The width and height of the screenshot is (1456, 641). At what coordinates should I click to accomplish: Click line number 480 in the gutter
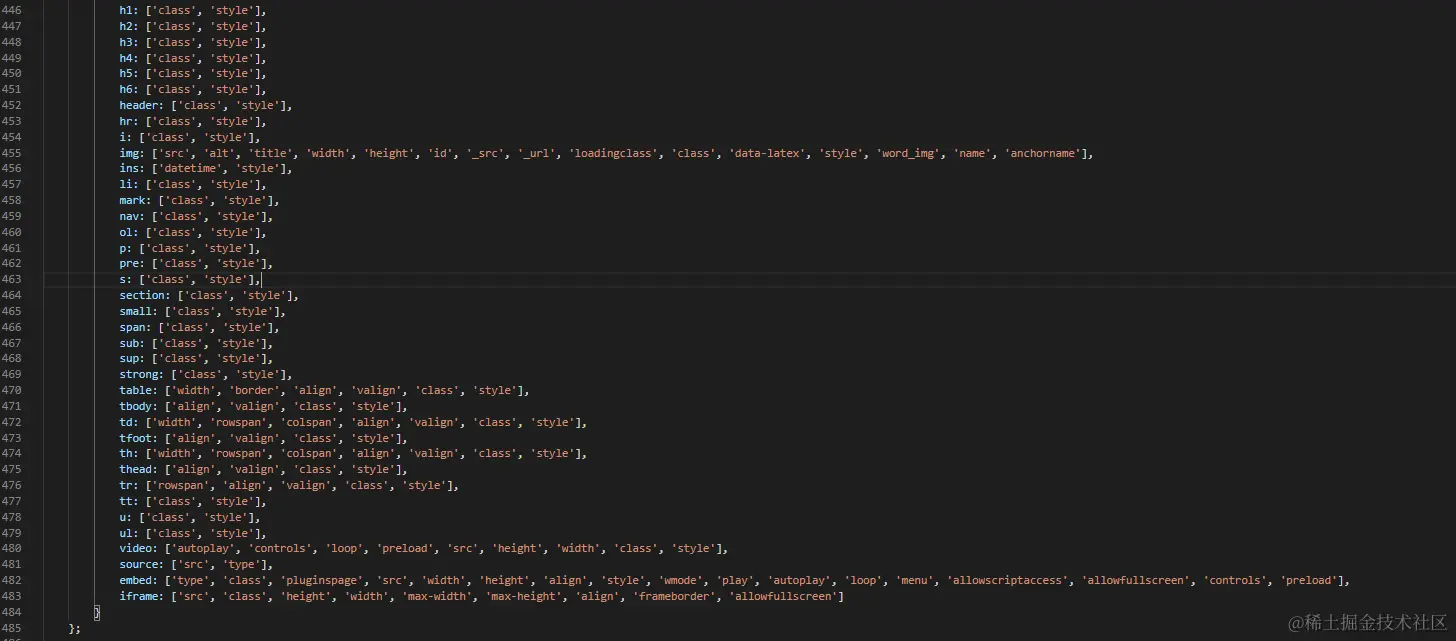click(x=11, y=549)
